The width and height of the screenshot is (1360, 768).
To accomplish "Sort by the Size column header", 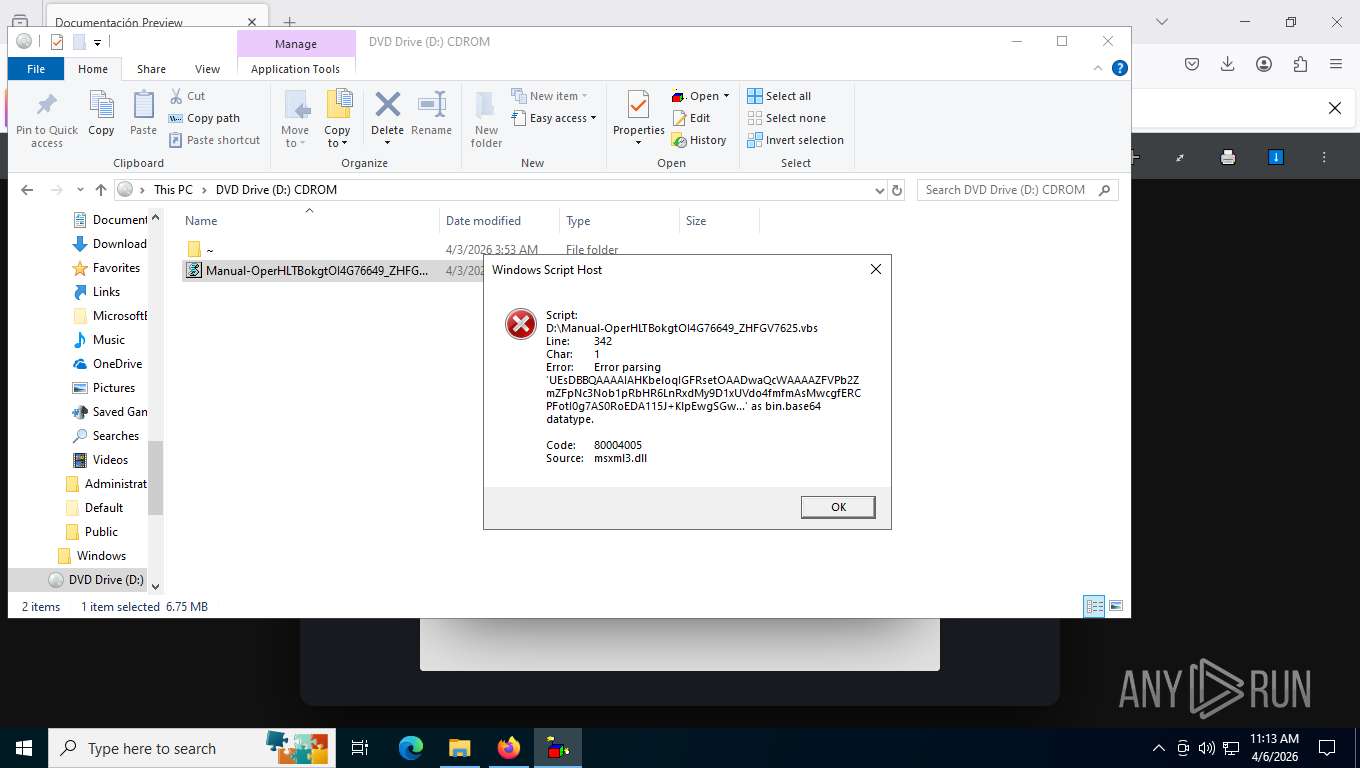I will 719,221.
